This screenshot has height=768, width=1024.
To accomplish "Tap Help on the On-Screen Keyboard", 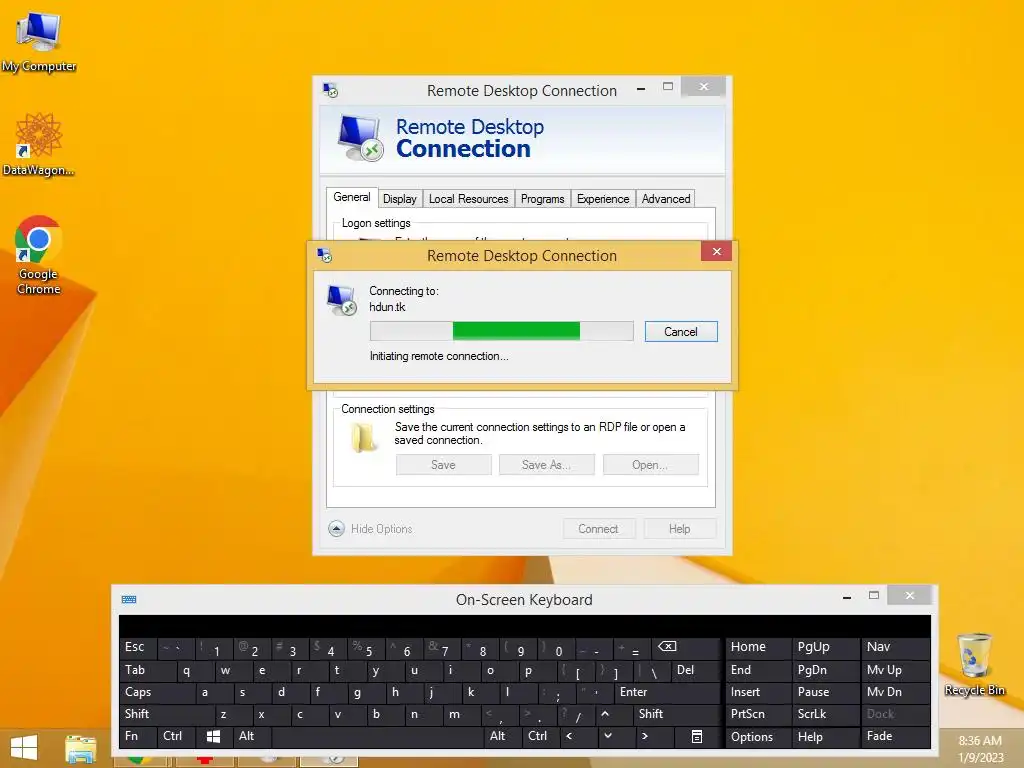I will point(825,737).
